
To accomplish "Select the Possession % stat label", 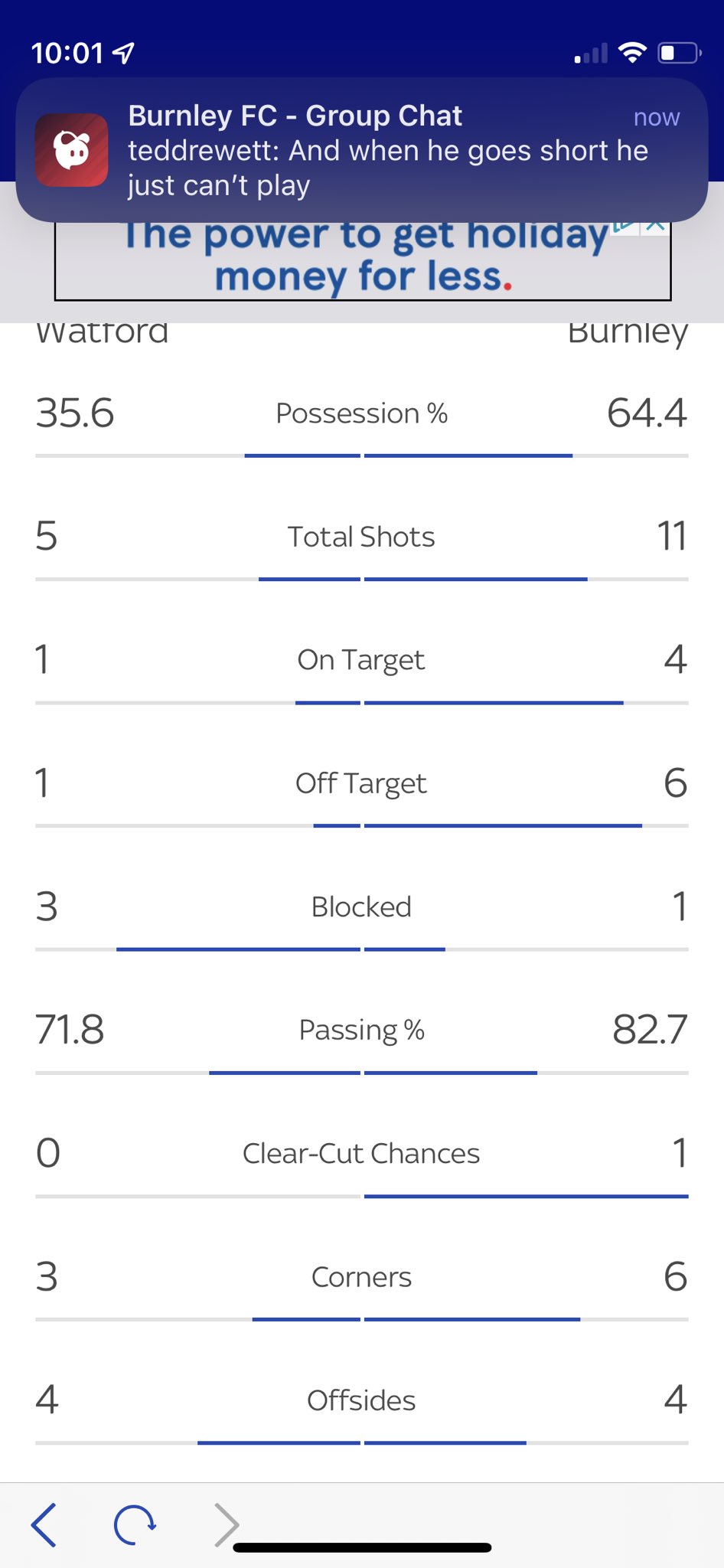I will coord(361,413).
